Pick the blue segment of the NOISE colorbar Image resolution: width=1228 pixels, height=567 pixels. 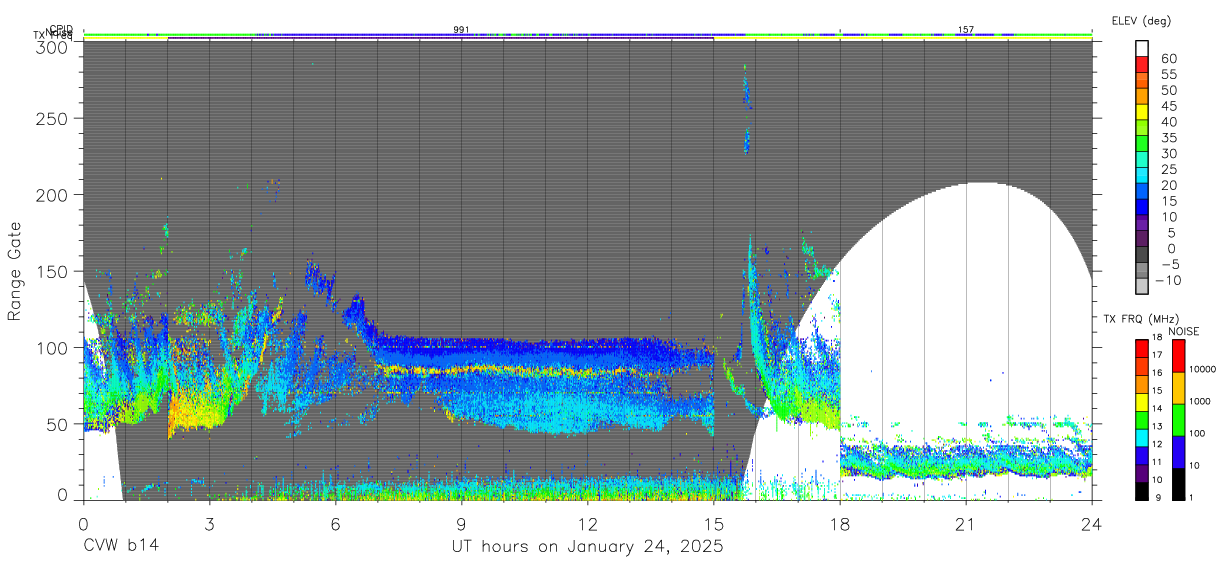pyautogui.click(x=1178, y=452)
